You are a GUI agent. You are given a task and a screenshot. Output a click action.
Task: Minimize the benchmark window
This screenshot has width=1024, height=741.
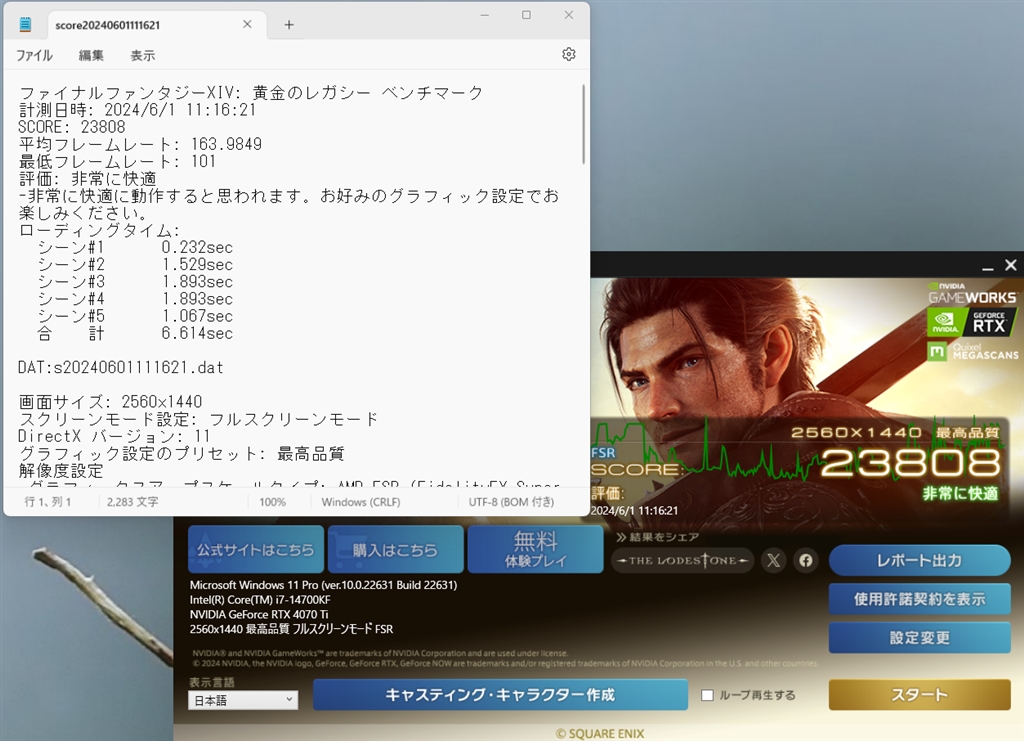tap(987, 266)
